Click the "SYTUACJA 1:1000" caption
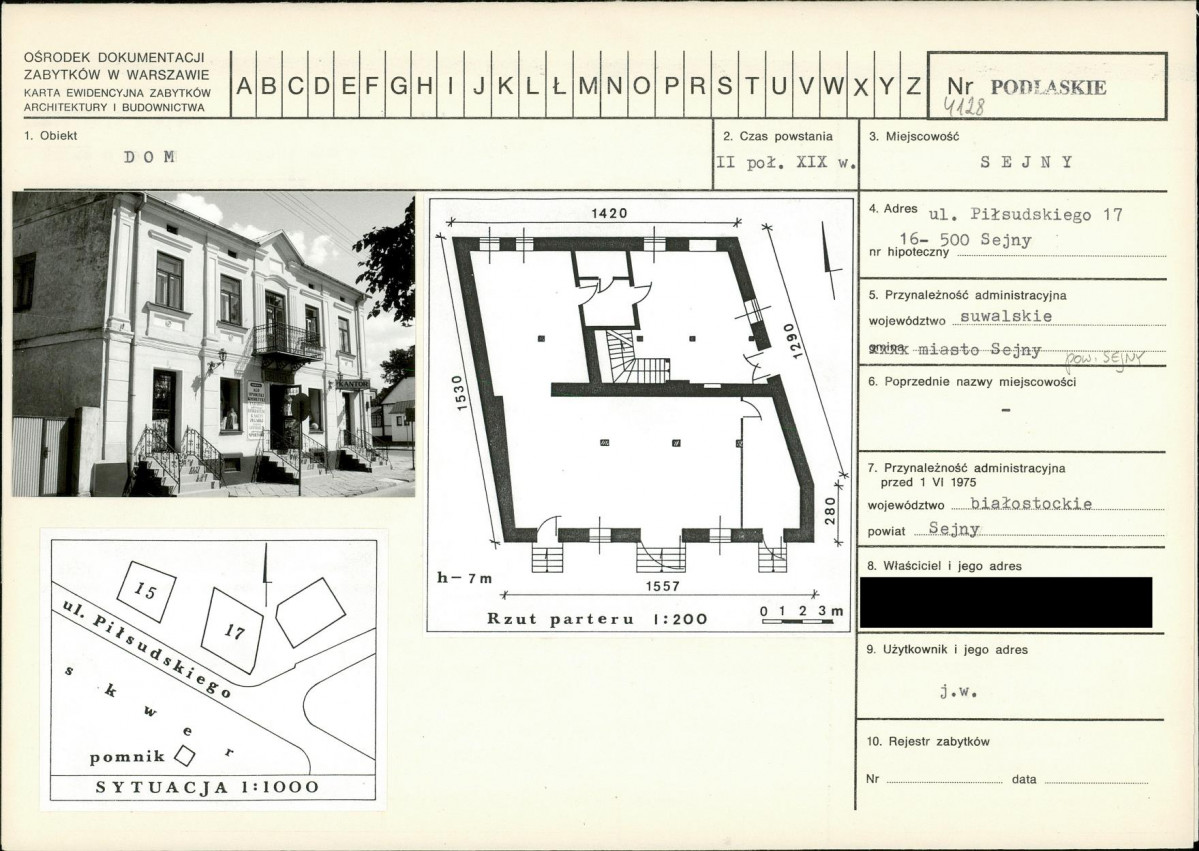The width and height of the screenshot is (1199, 851). (x=207, y=787)
